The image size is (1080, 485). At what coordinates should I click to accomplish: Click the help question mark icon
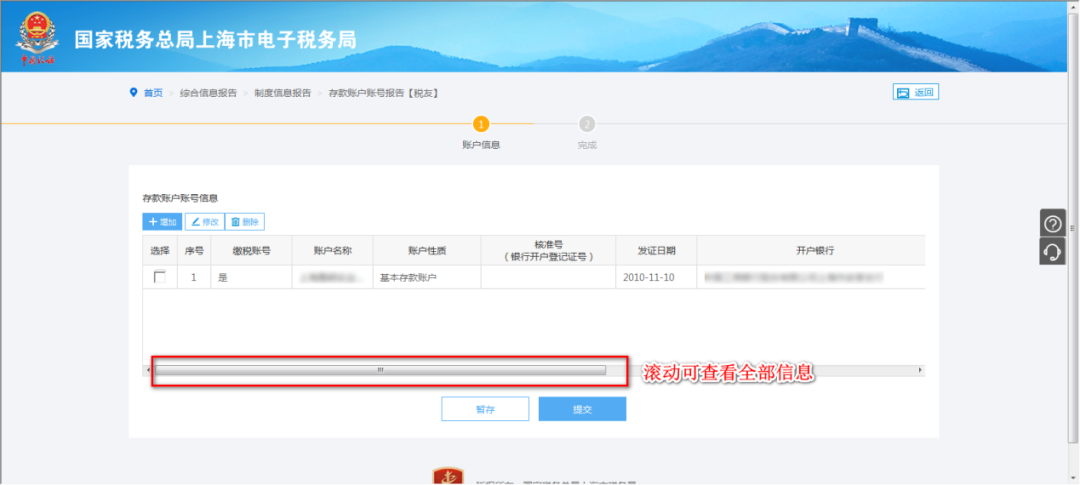(1052, 224)
